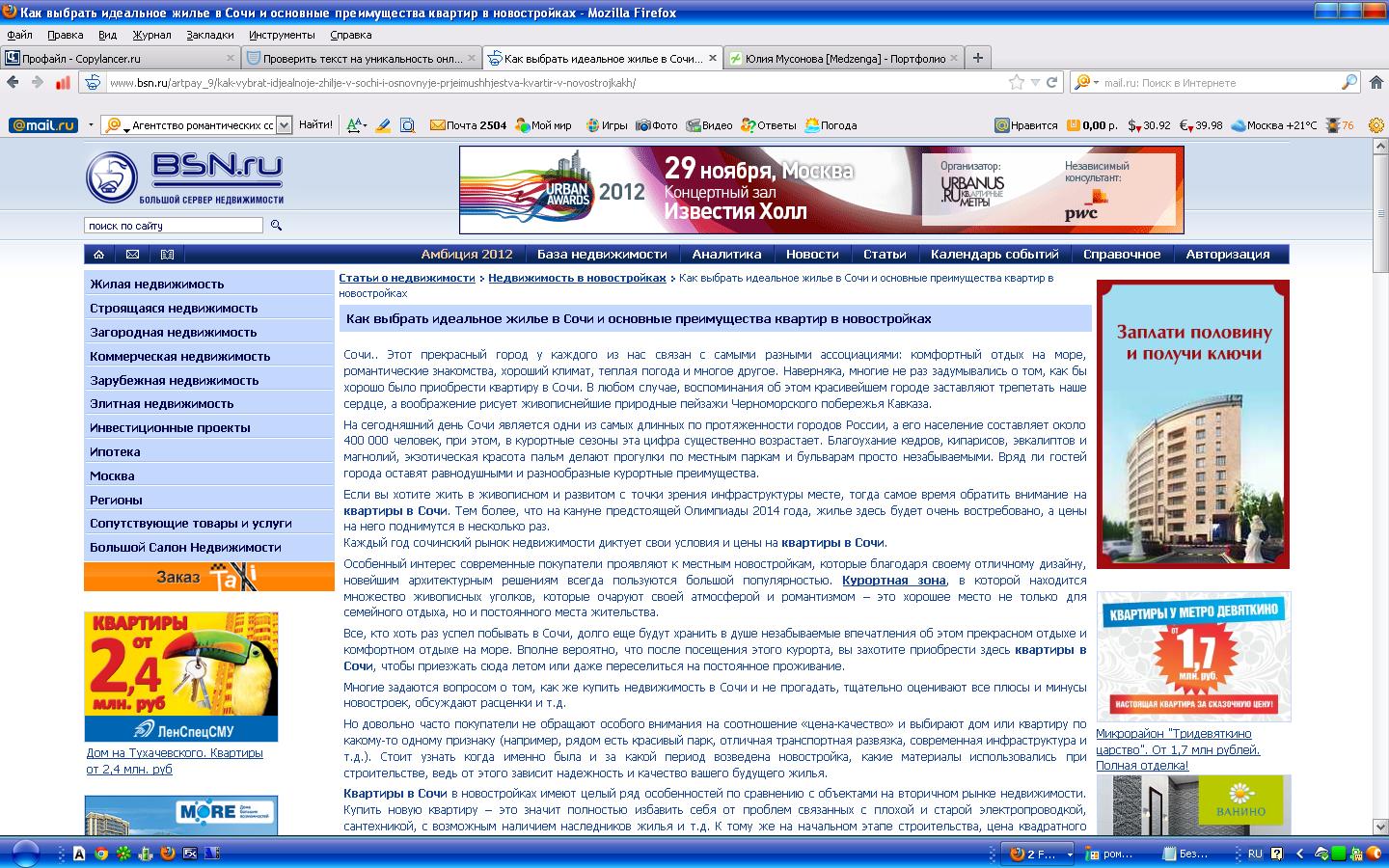1389x868 pixels.
Task: Open Видео in the Mail.ru toolbar
Action: (709, 125)
